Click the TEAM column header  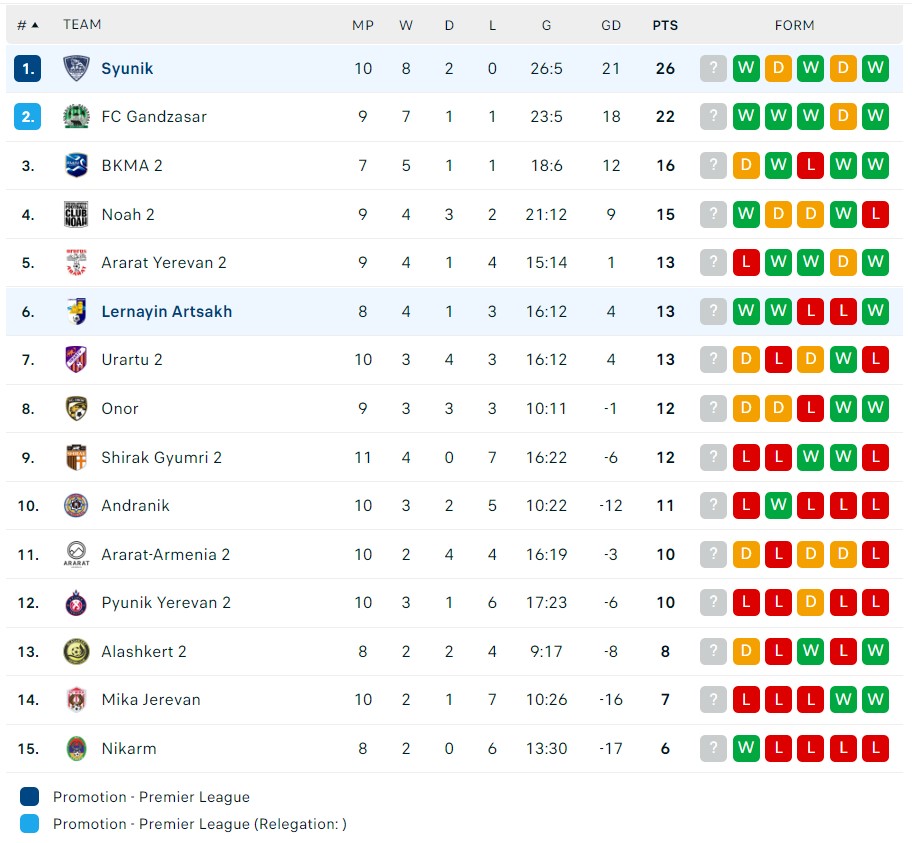pyautogui.click(x=82, y=24)
